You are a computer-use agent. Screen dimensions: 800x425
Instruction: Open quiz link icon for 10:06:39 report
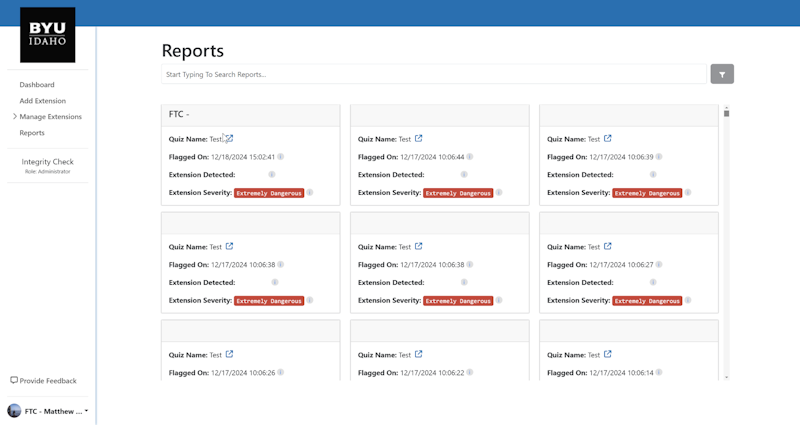tap(608, 139)
